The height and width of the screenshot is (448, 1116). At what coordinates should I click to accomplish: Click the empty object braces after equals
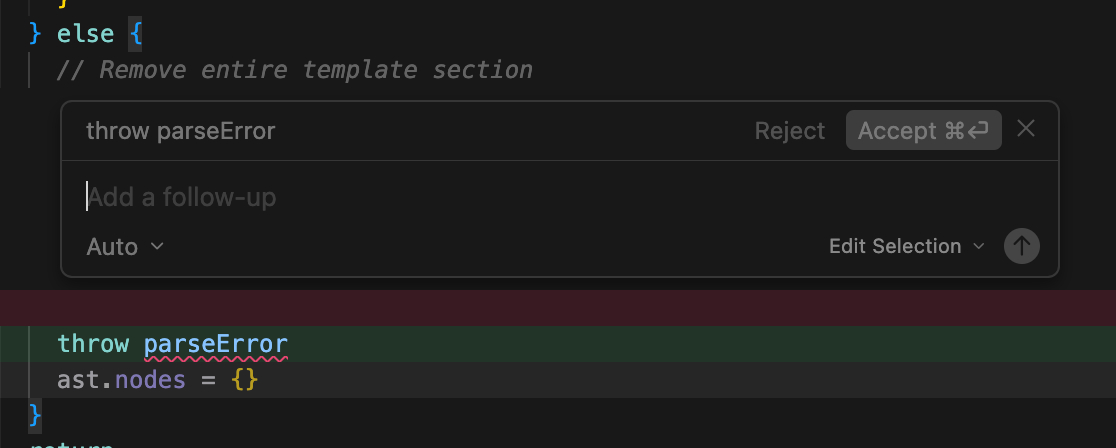(x=245, y=380)
